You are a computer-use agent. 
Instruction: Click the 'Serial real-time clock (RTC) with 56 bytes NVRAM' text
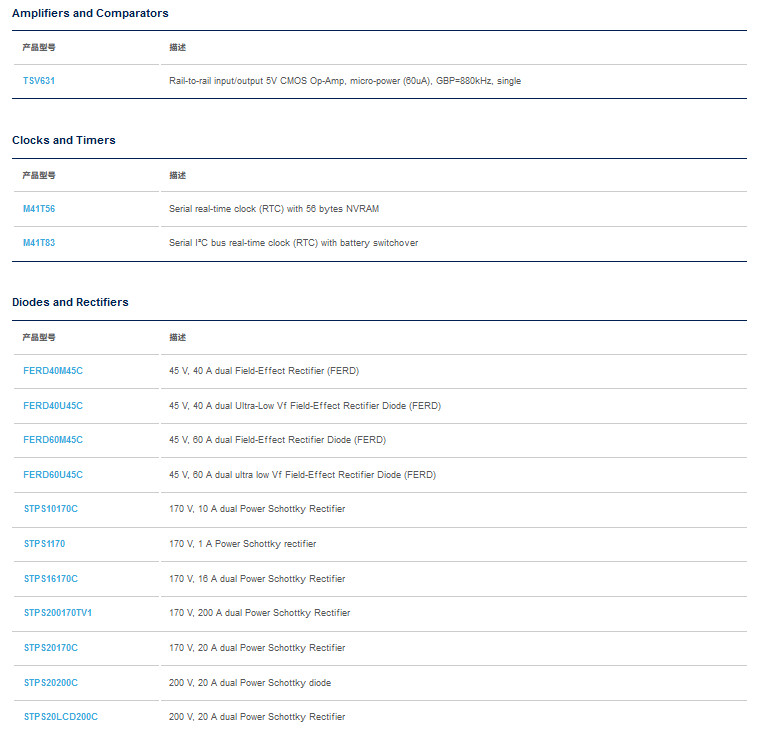pos(274,209)
